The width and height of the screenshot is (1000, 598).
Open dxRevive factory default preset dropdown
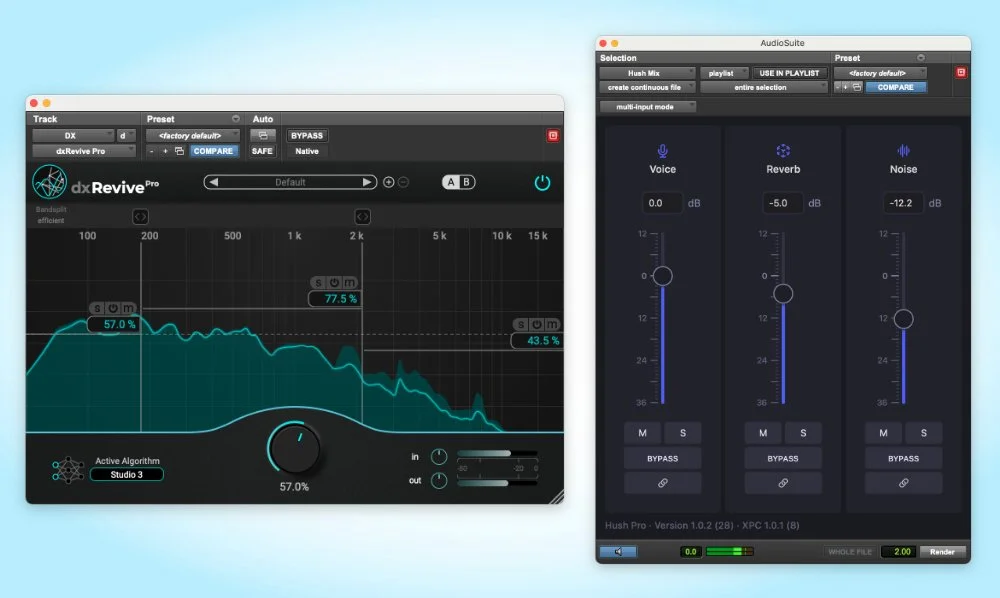point(193,135)
